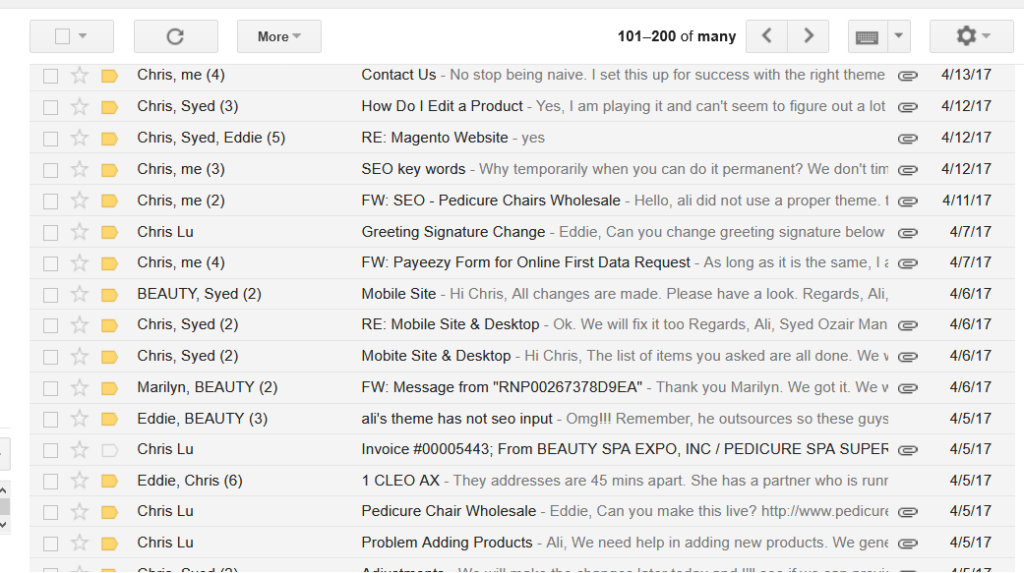Viewport: 1024px width, 573px height.
Task: Click the keyboard input tools icon
Action: tap(867, 37)
